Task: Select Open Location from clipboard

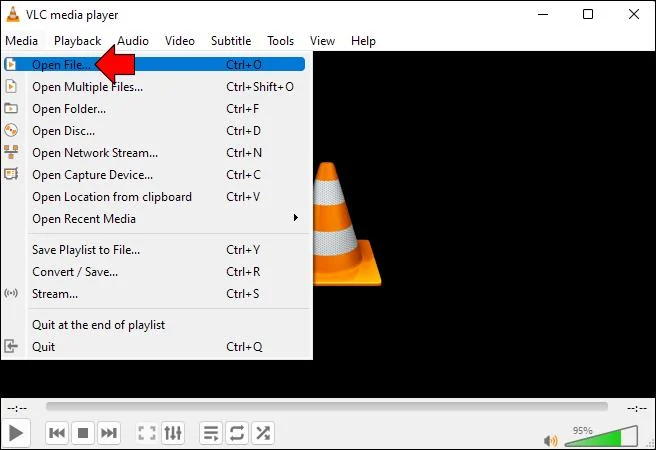Action: pyautogui.click(x=154, y=197)
